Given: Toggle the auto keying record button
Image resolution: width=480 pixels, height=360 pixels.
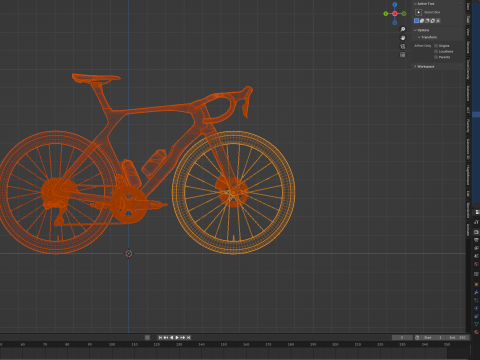Looking at the screenshot, I should tap(147, 337).
